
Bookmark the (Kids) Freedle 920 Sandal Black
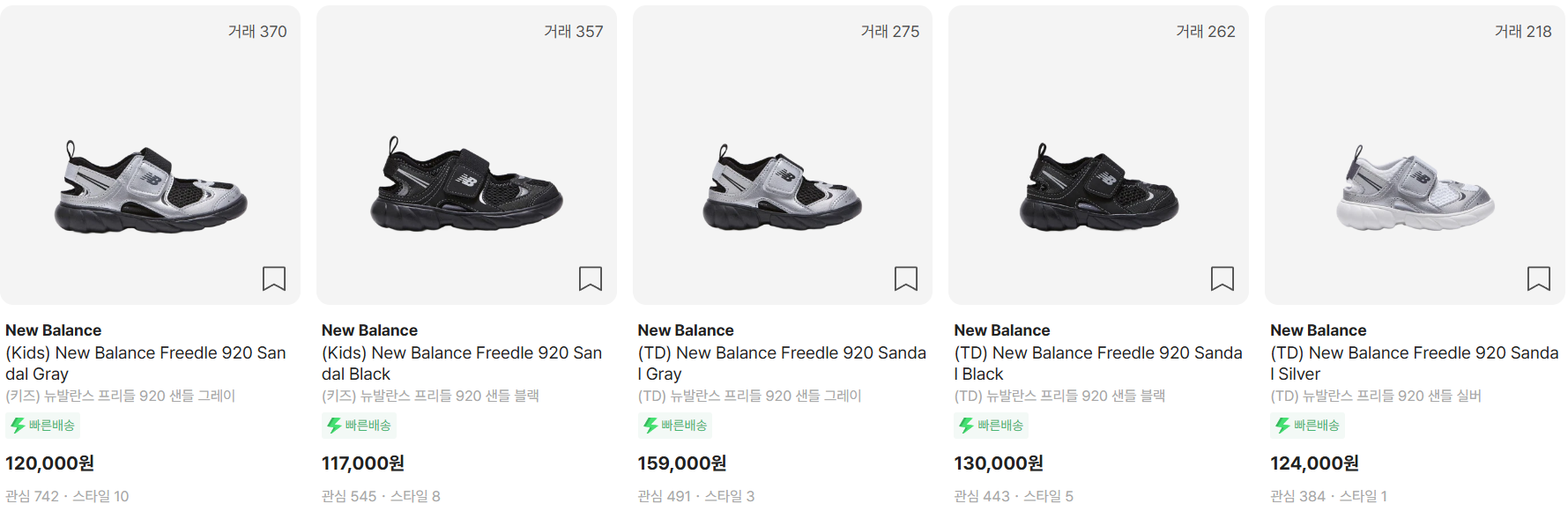(591, 278)
